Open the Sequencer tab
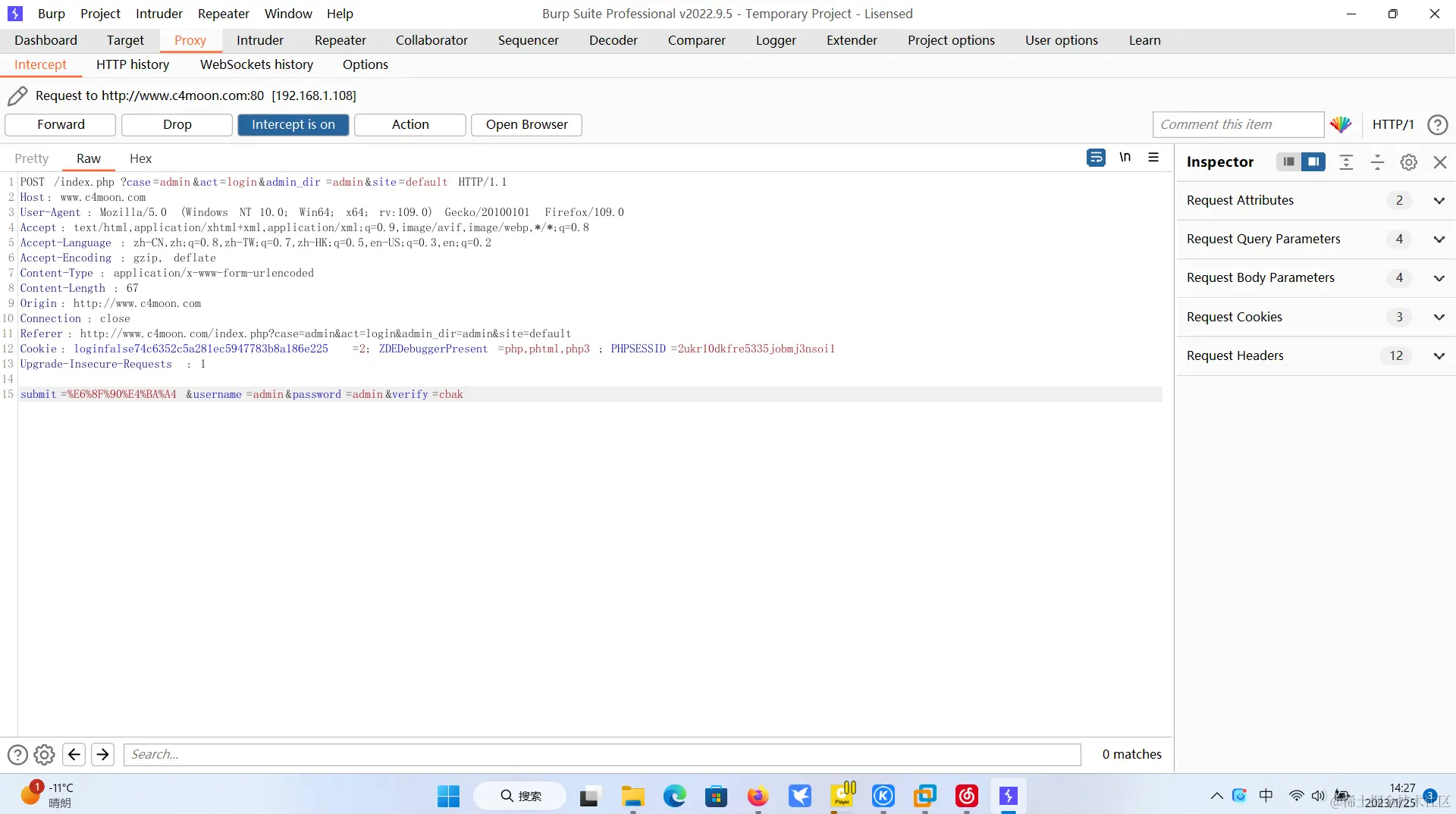The image size is (1456, 814). click(528, 40)
